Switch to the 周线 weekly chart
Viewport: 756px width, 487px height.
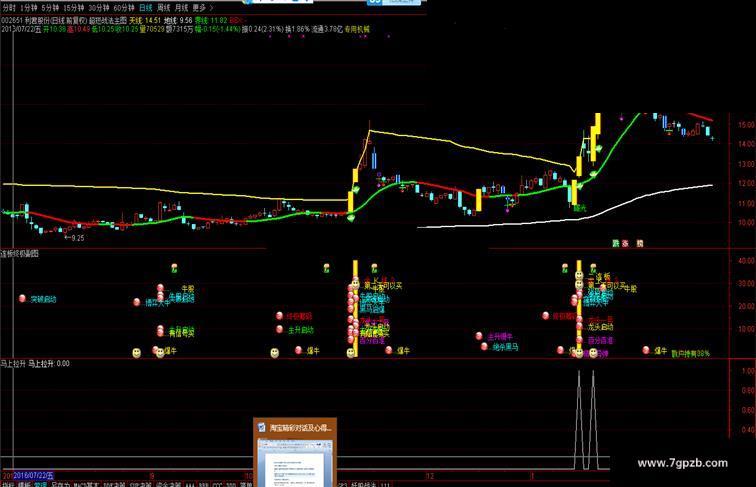pyautogui.click(x=164, y=8)
